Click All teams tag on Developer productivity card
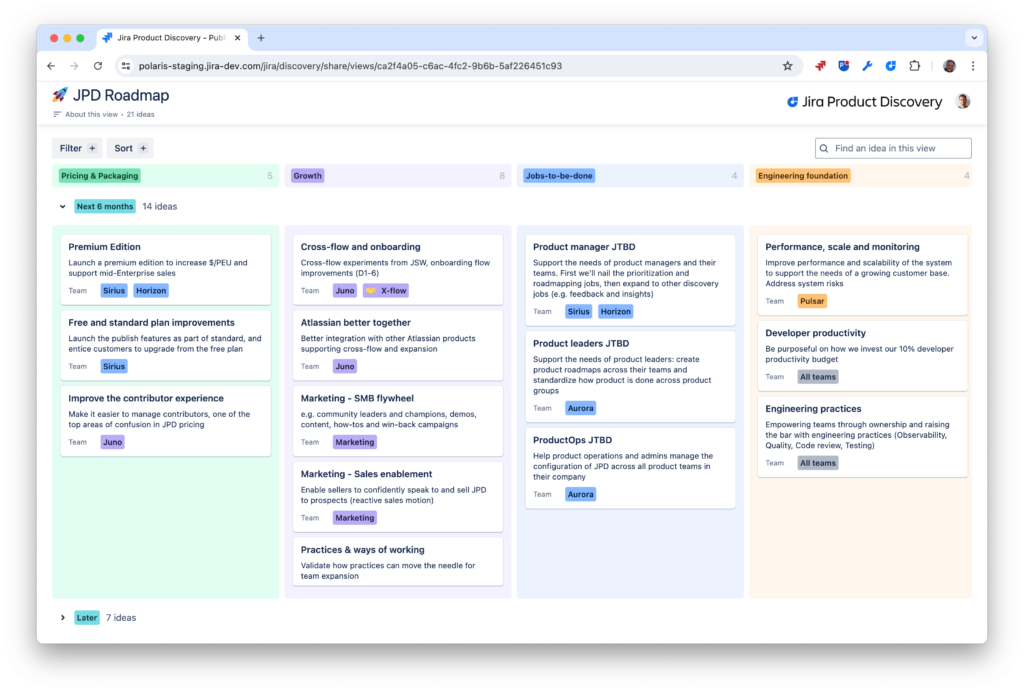Screen dimensions: 1024x692 pyautogui.click(x=818, y=377)
